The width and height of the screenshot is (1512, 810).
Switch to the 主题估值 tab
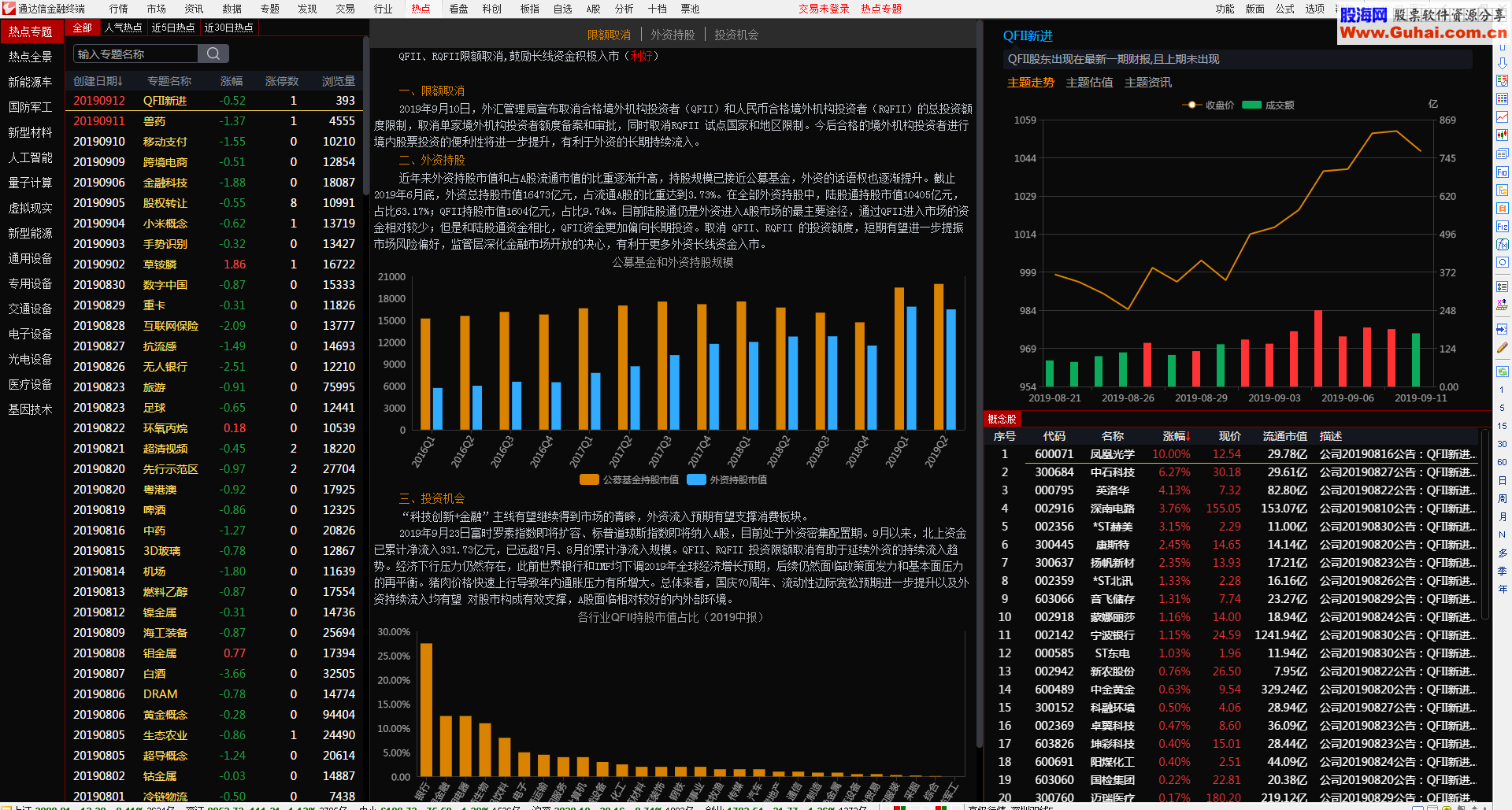click(x=1089, y=83)
